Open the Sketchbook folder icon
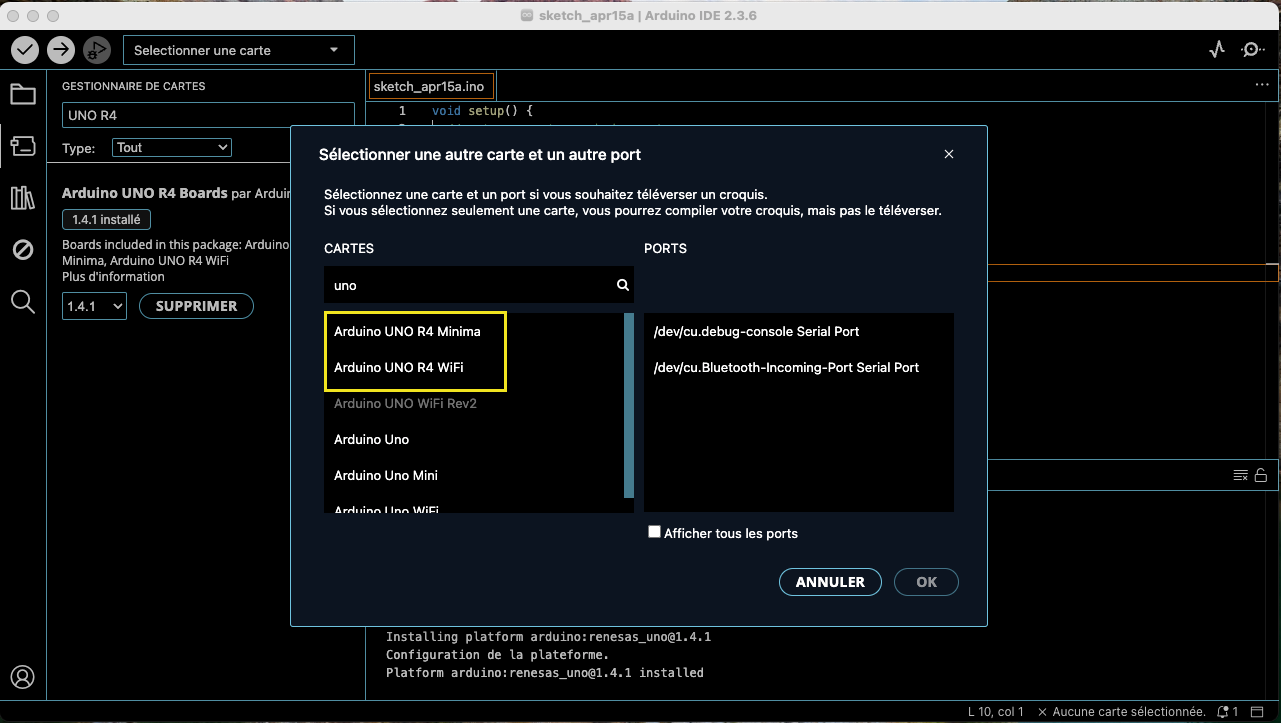Screen dimensions: 1281x723 pyautogui.click(x=23, y=95)
